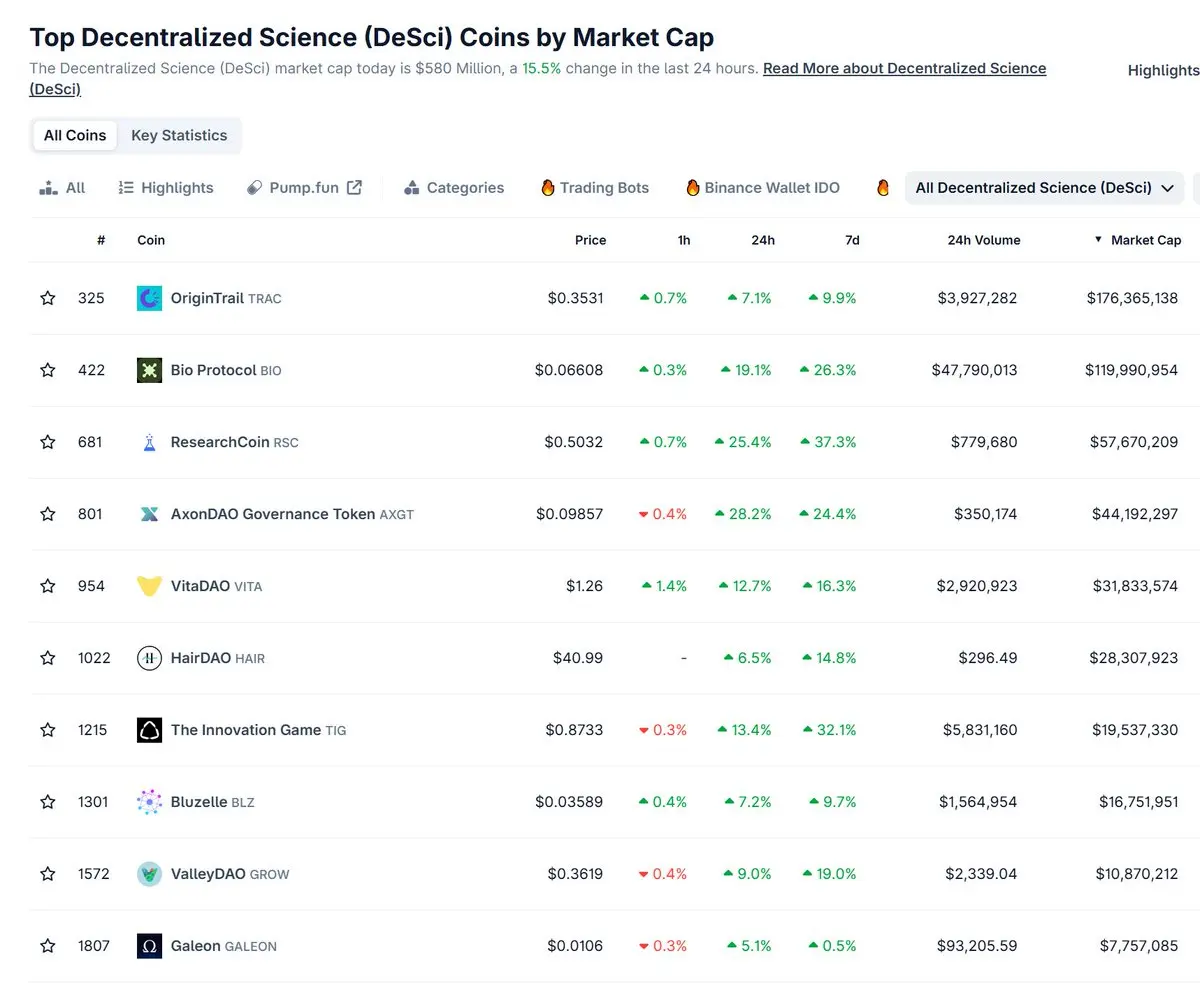Open the Categories filter
The image size is (1200, 988).
(454, 188)
